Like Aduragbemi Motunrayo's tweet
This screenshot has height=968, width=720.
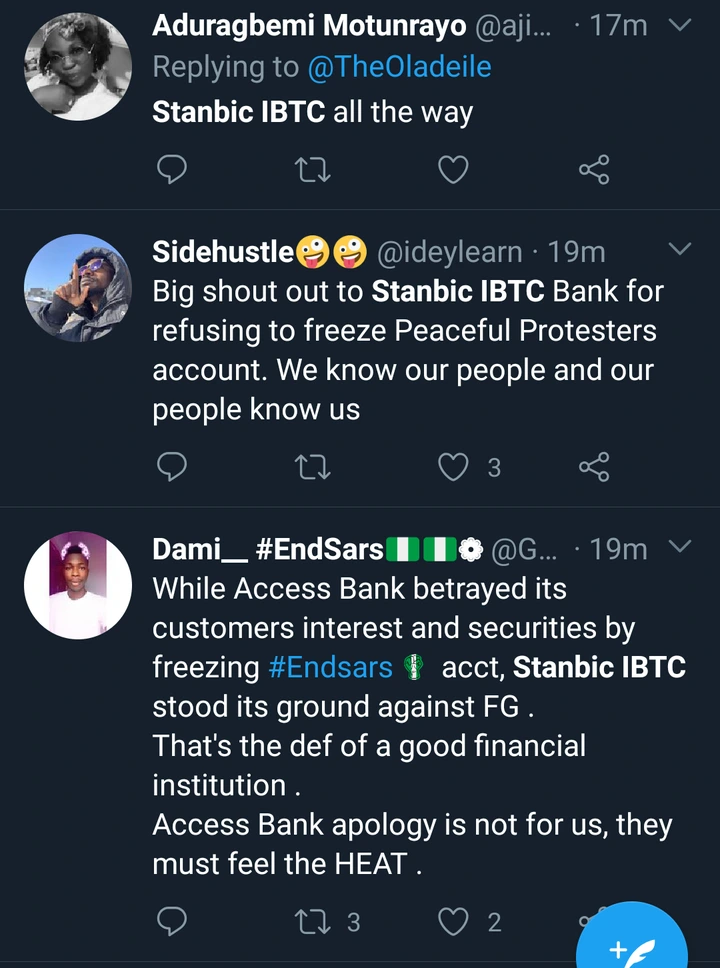coord(454,171)
